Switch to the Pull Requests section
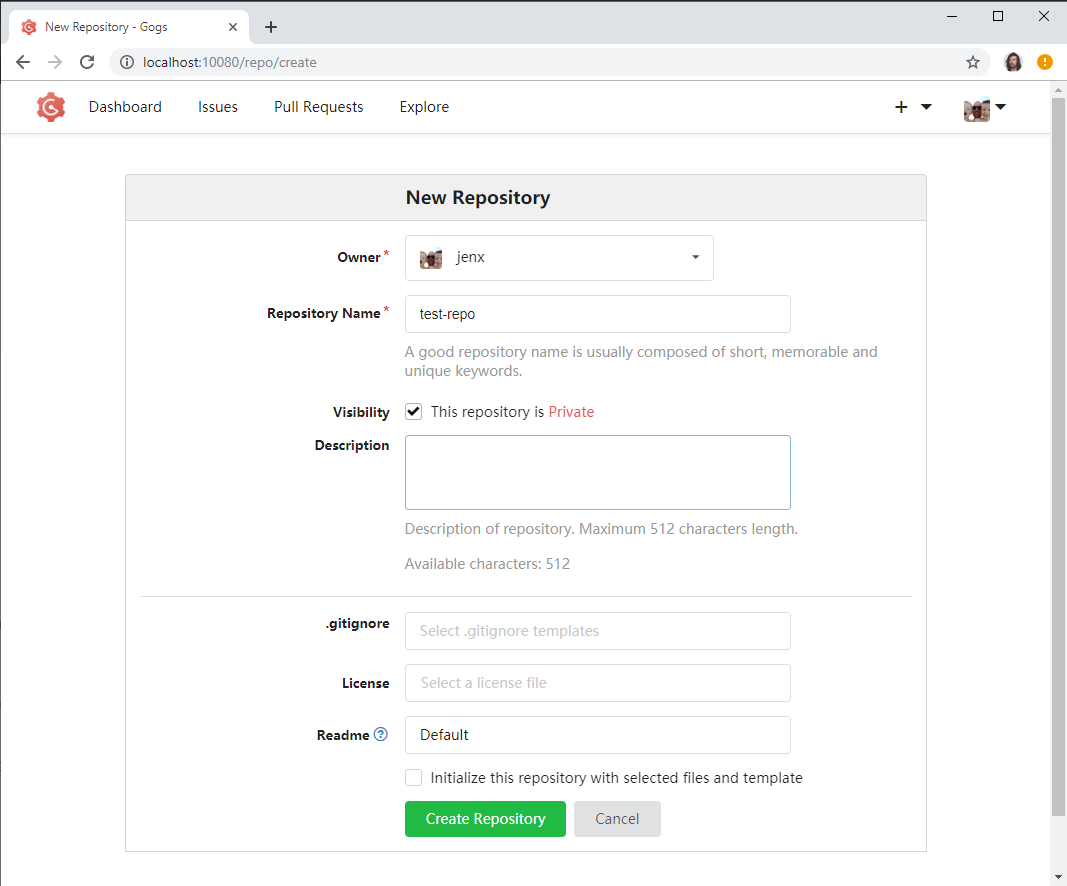 click(318, 106)
